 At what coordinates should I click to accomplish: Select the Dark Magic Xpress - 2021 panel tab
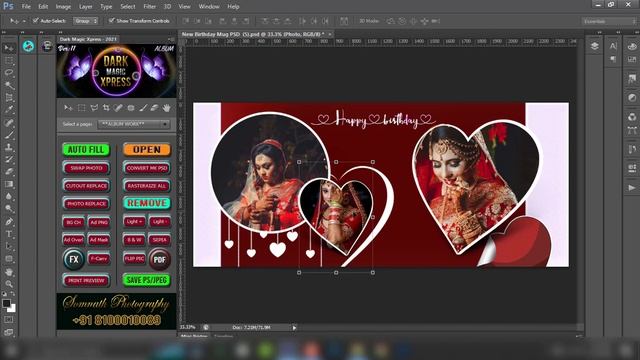[x=88, y=39]
